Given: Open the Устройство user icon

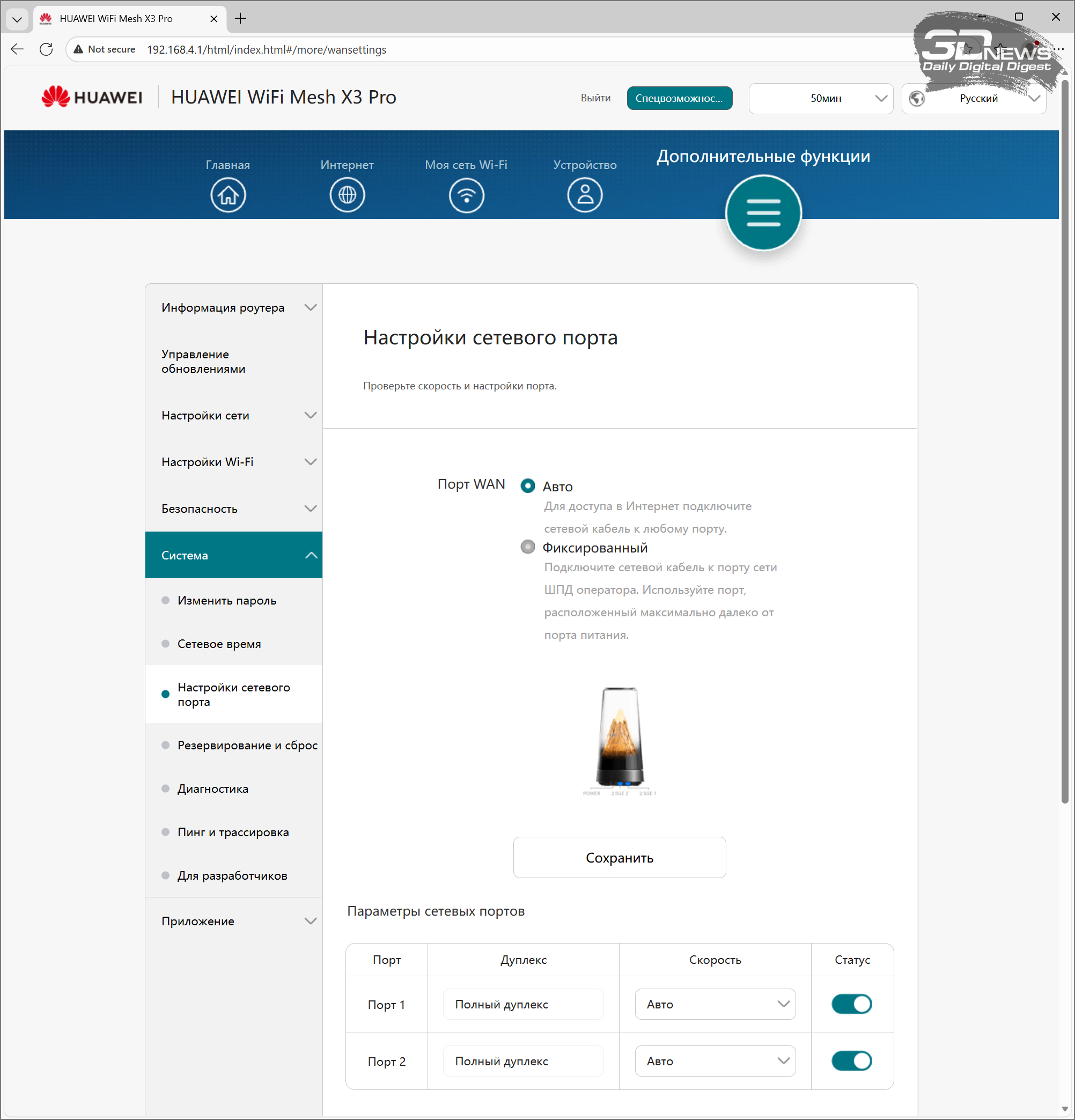Looking at the screenshot, I should 585,195.
